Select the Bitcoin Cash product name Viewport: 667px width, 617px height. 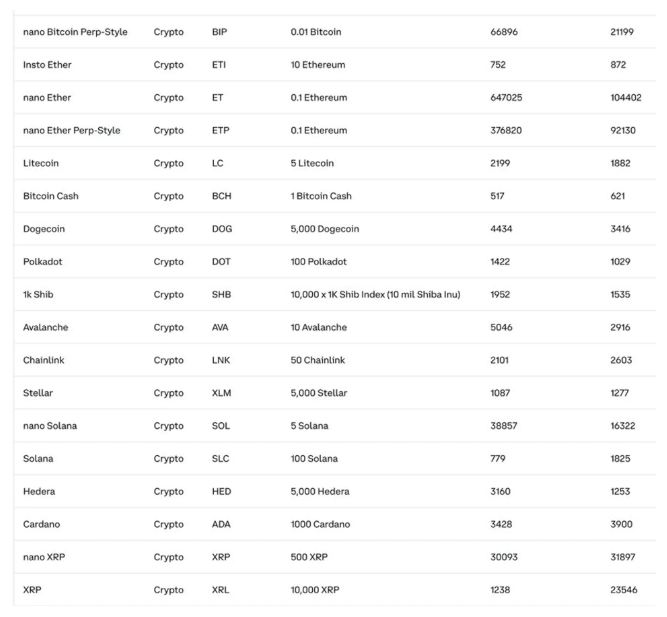tap(50, 196)
